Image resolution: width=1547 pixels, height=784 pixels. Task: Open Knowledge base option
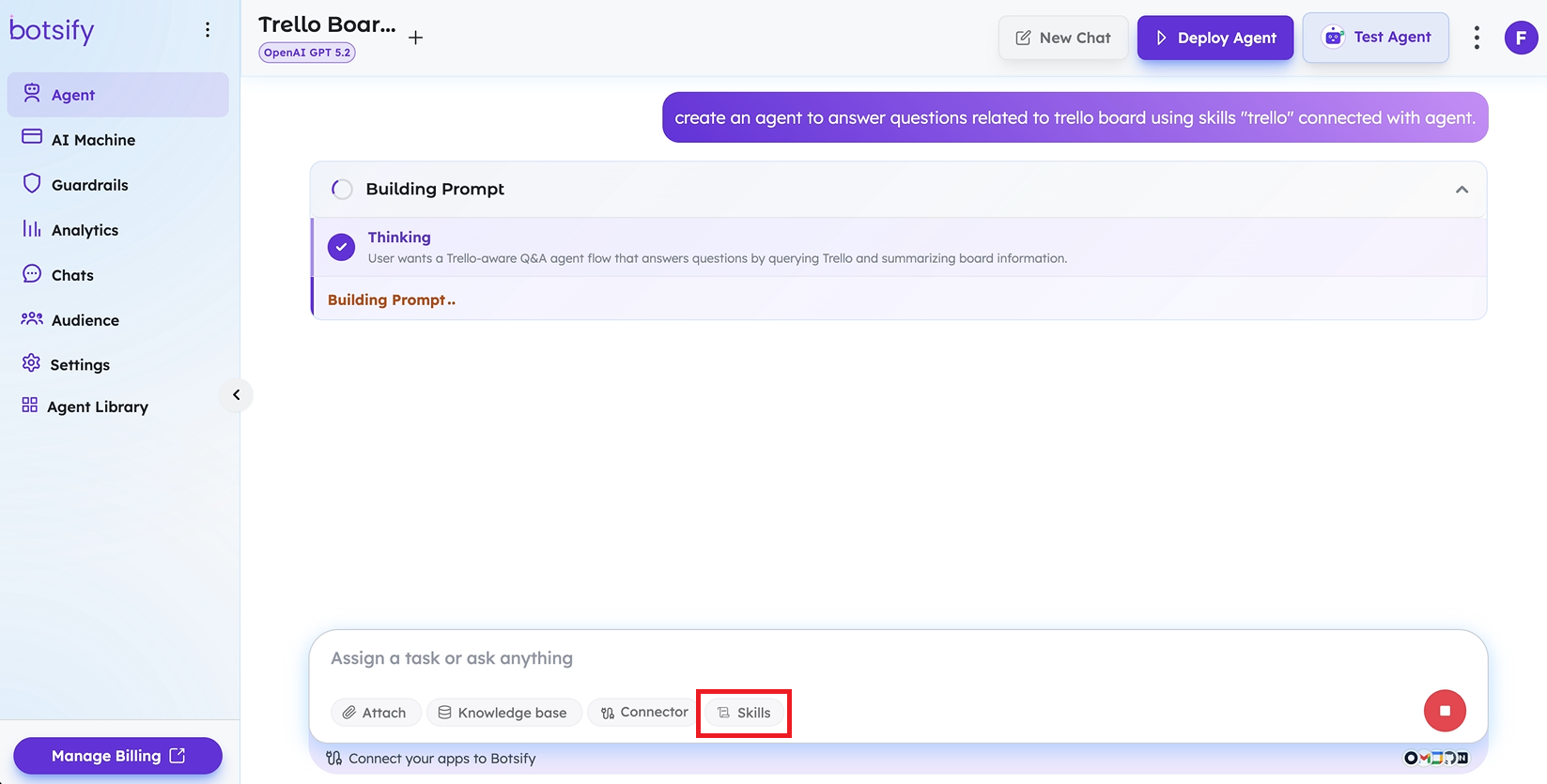pyautogui.click(x=504, y=713)
